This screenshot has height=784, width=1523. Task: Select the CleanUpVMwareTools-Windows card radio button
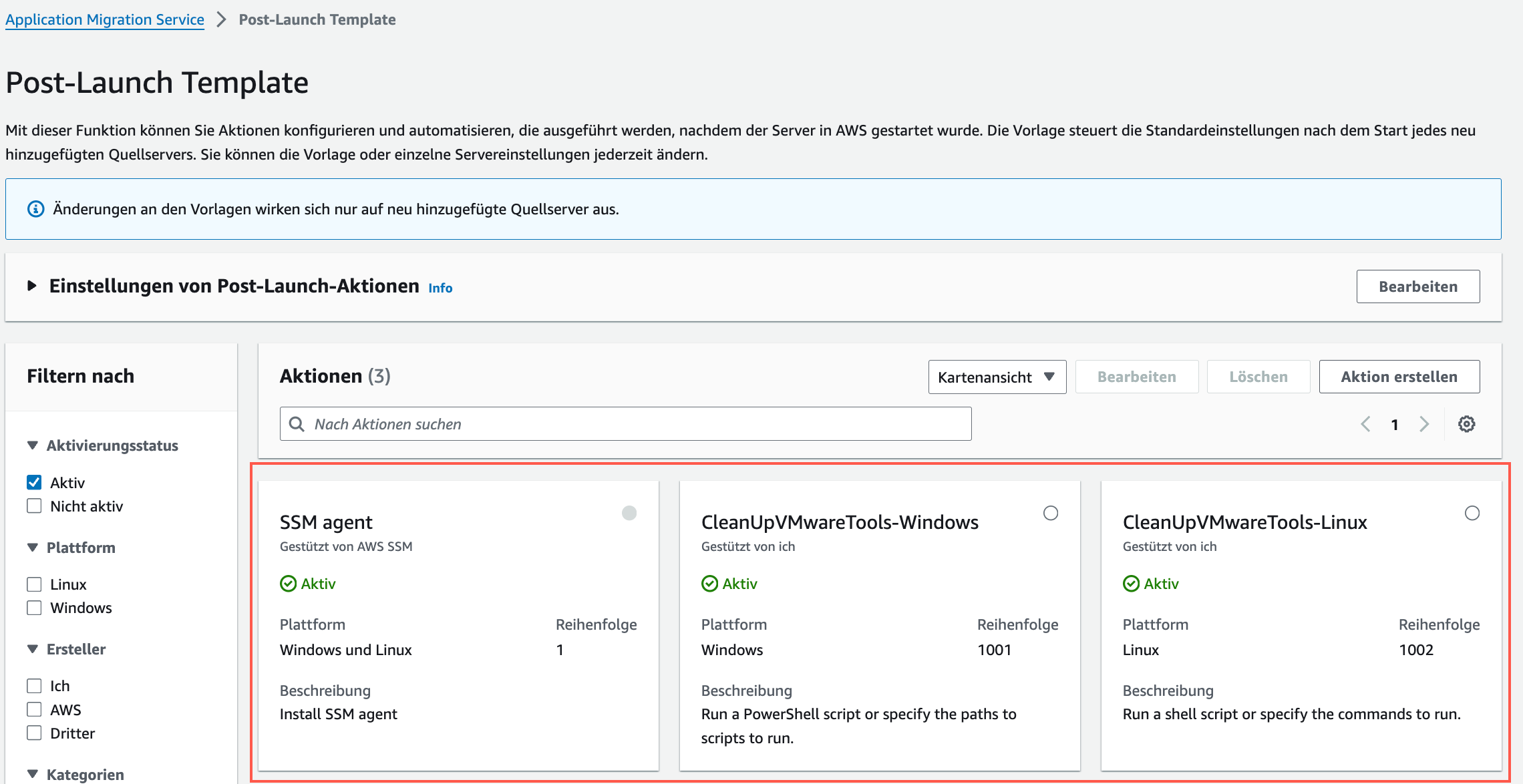coord(1051,513)
